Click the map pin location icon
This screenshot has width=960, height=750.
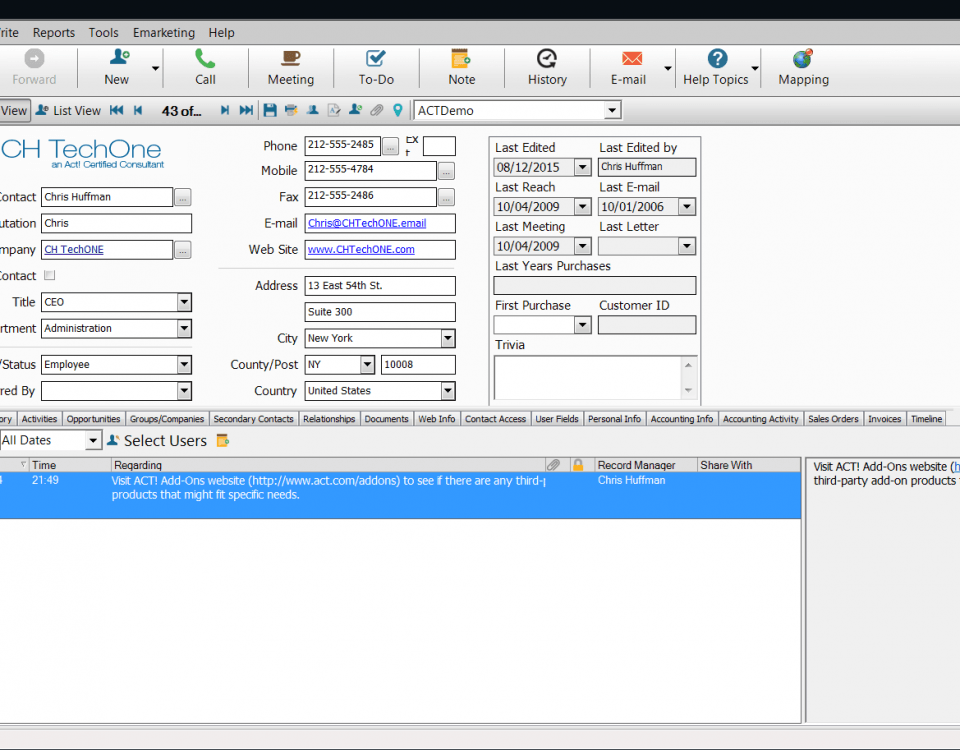point(398,110)
